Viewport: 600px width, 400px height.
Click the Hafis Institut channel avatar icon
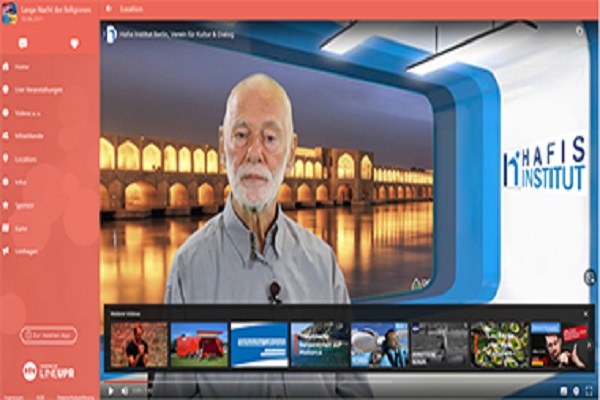111,33
